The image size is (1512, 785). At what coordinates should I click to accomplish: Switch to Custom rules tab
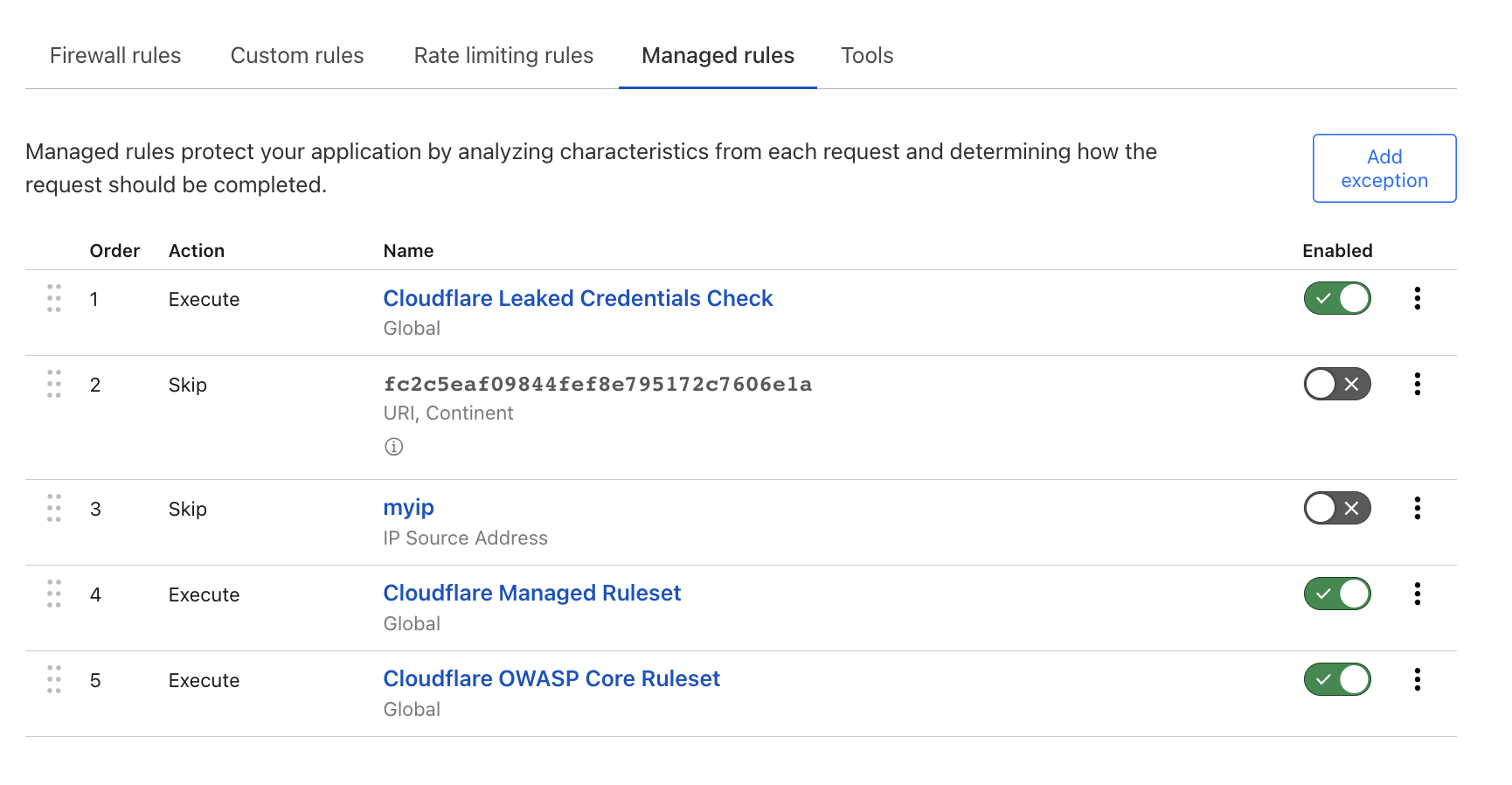click(297, 55)
